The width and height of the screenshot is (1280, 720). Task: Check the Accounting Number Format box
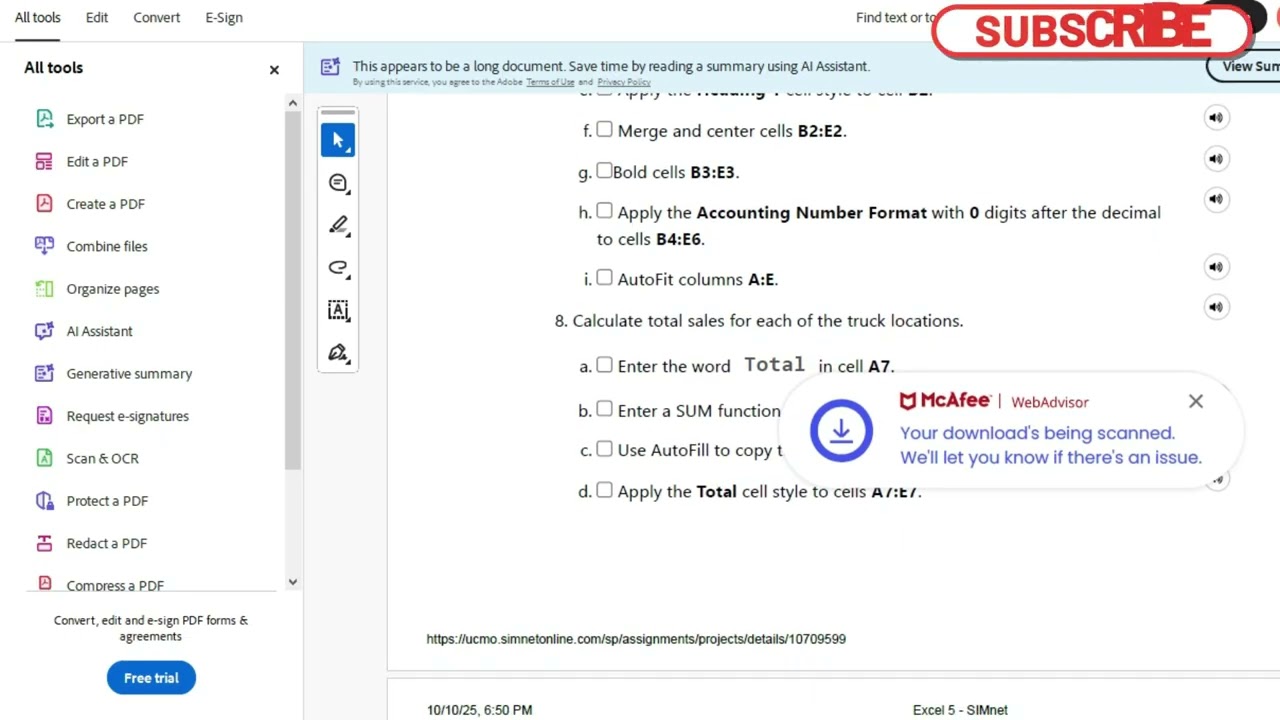[x=604, y=211]
